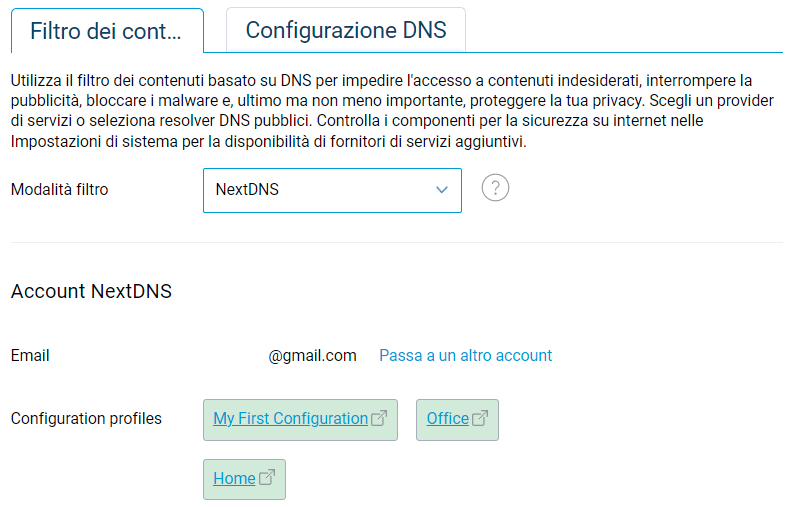Click the external link icon beside Home
This screenshot has height=507, width=793.
tap(267, 478)
